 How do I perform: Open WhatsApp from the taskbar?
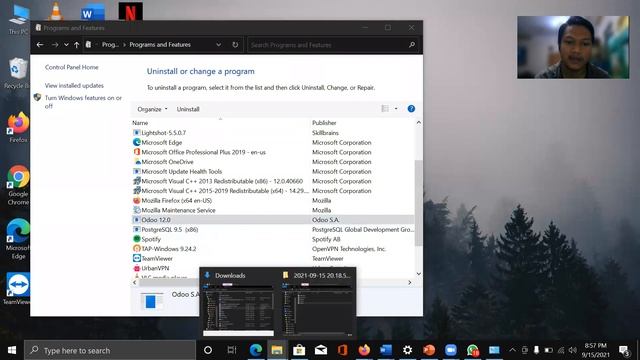click(x=473, y=350)
